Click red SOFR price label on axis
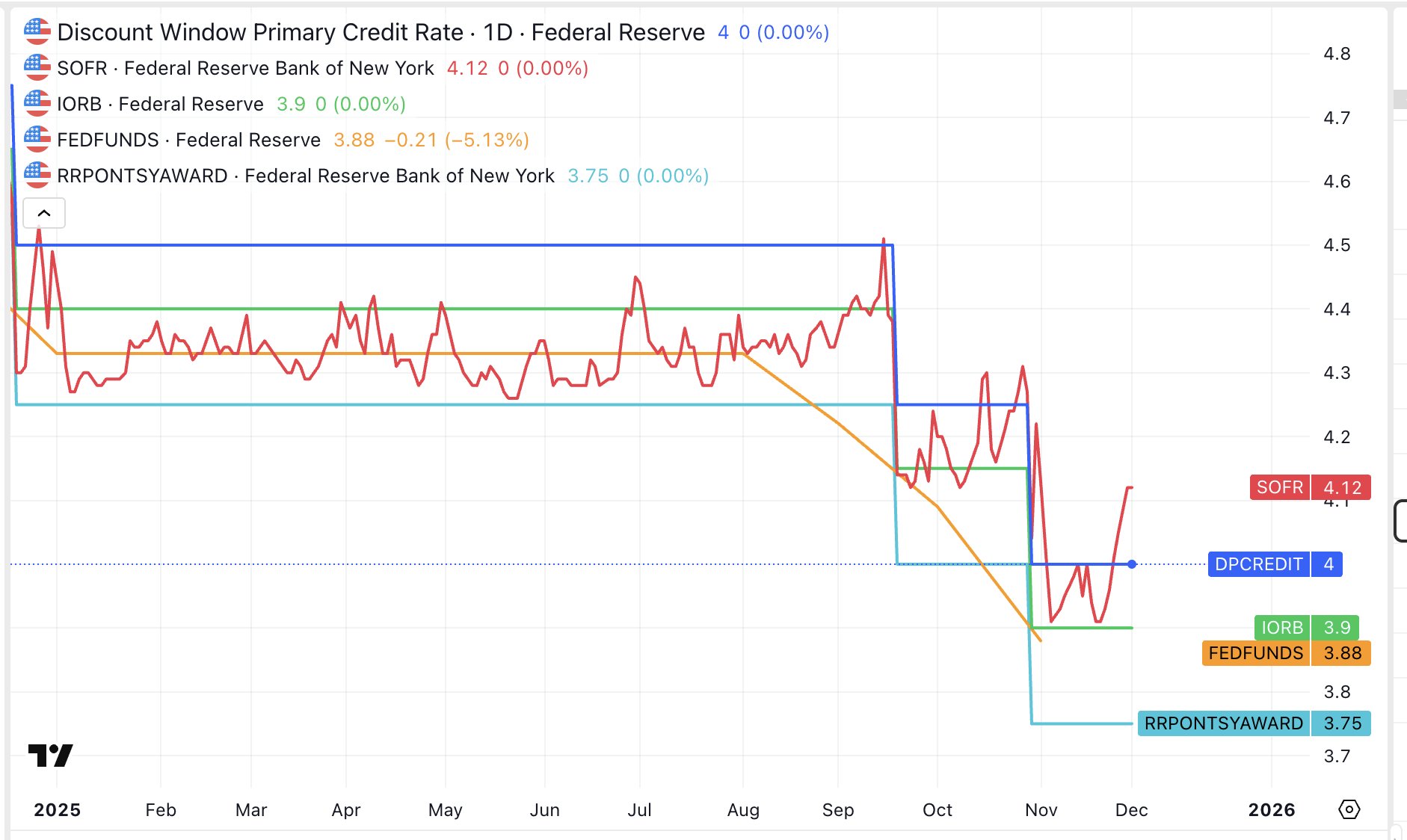1407x840 pixels. 1310,487
